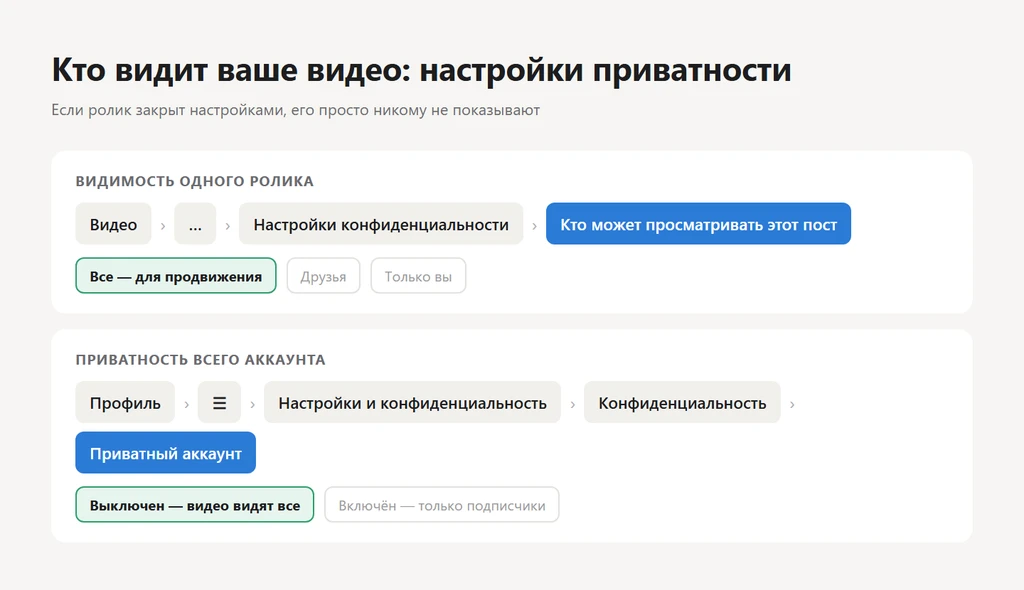Click the chevron after the hamburger chip
1024x590 pixels.
(x=252, y=404)
